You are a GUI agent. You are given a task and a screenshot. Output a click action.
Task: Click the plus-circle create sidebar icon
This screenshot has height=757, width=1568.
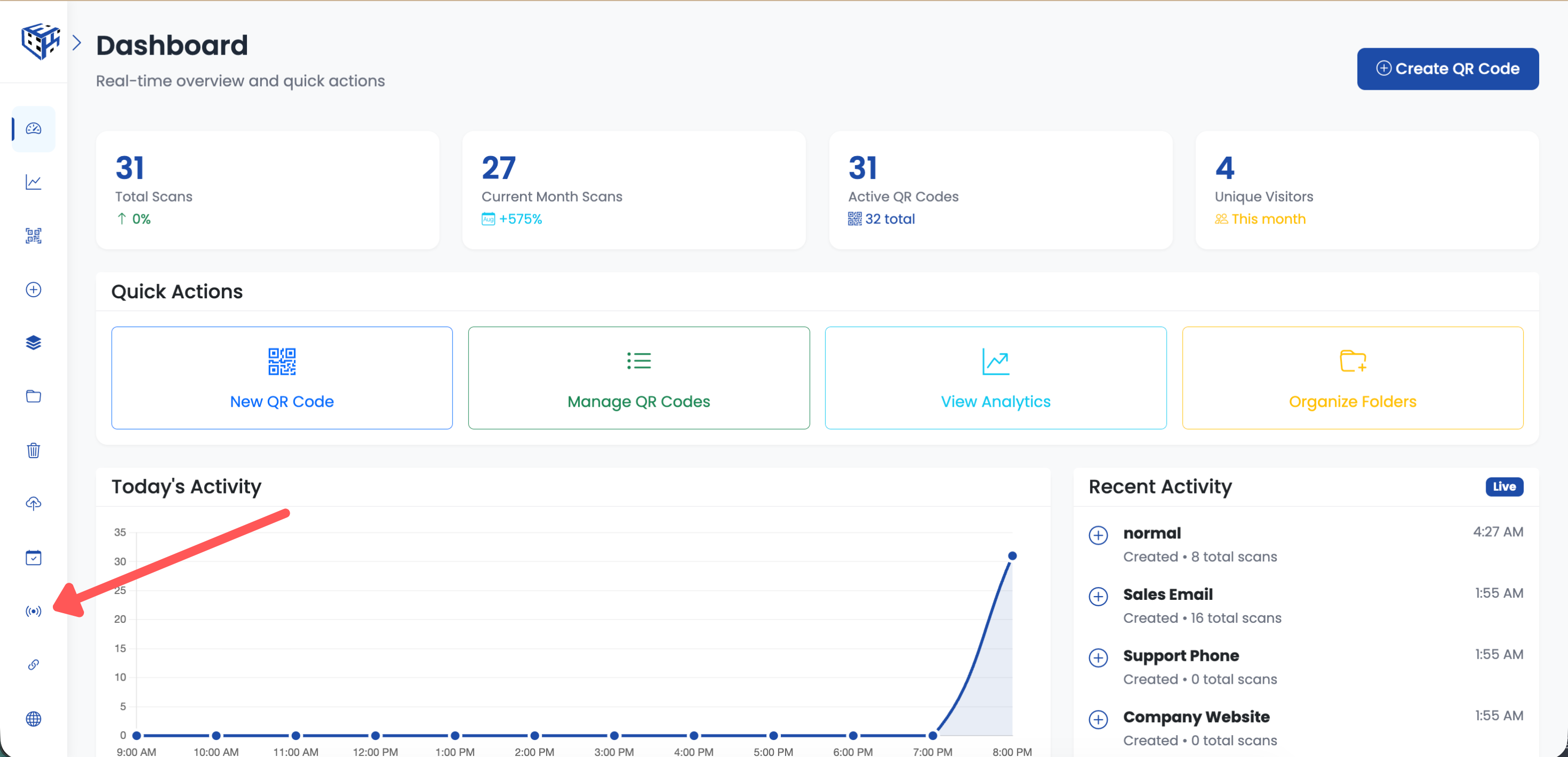34,289
